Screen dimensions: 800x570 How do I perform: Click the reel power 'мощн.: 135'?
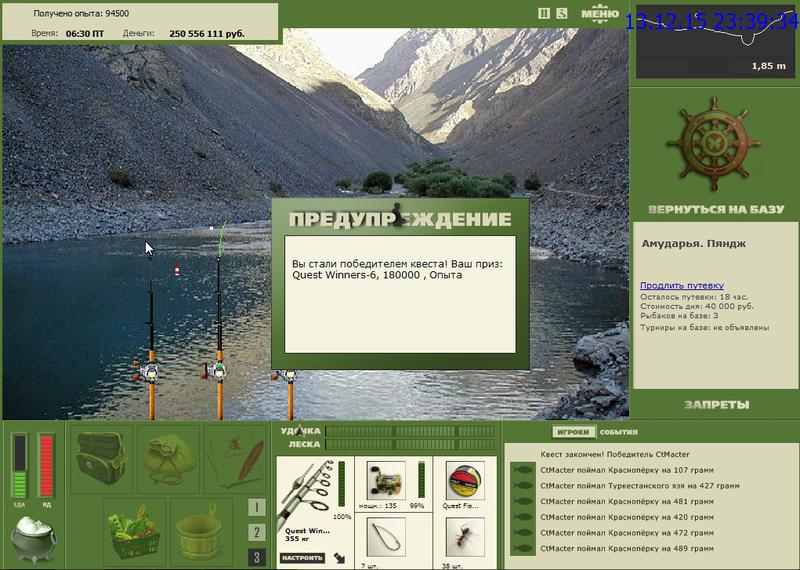(x=378, y=506)
